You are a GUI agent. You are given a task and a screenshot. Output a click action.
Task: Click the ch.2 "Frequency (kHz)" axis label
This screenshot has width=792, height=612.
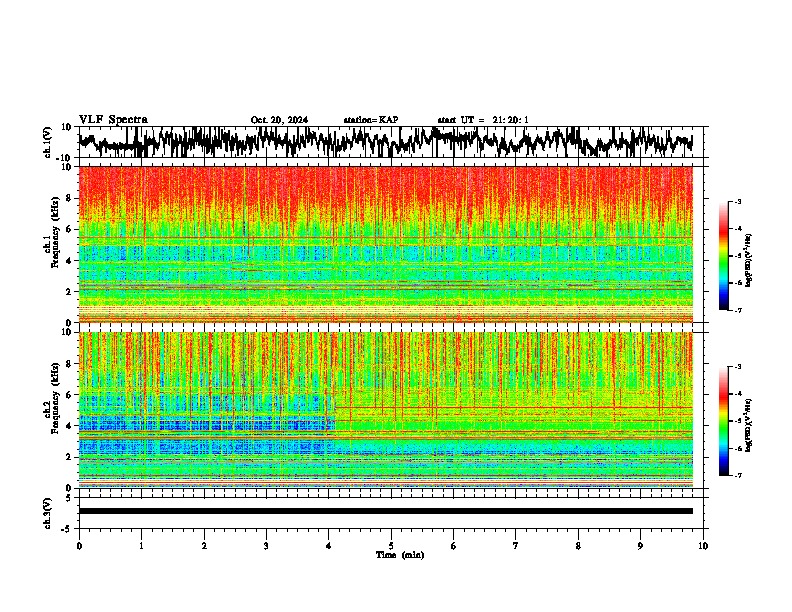pos(55,398)
